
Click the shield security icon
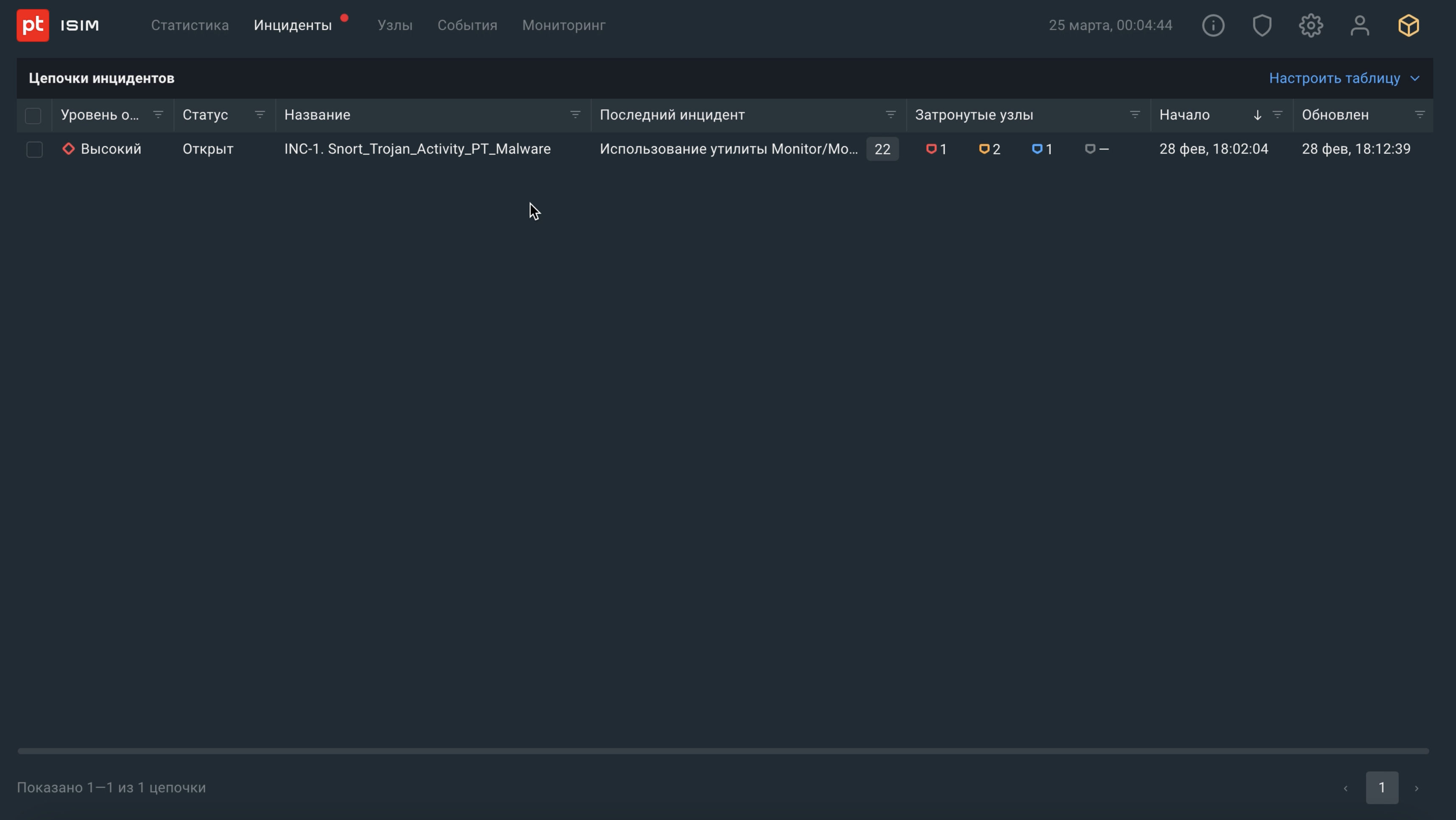(1261, 25)
